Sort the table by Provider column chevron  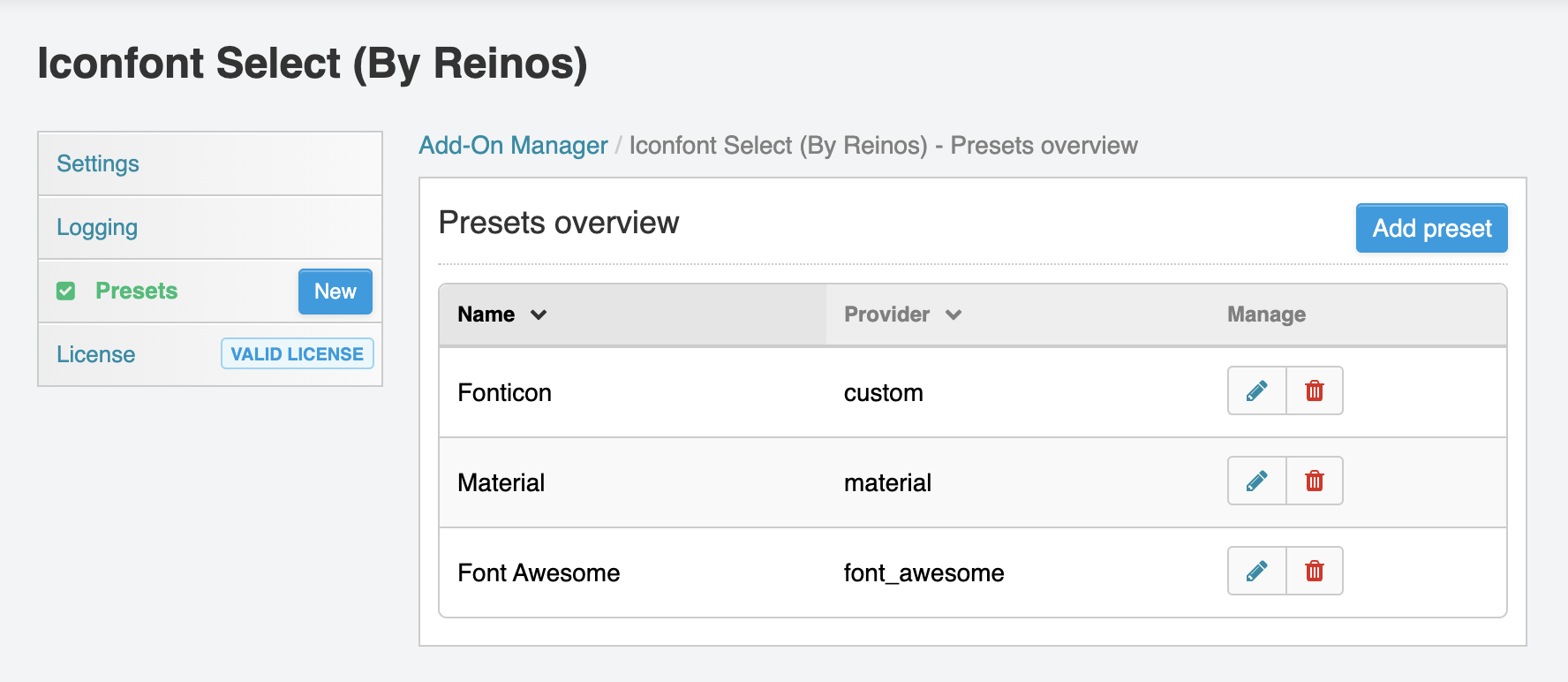coord(954,314)
